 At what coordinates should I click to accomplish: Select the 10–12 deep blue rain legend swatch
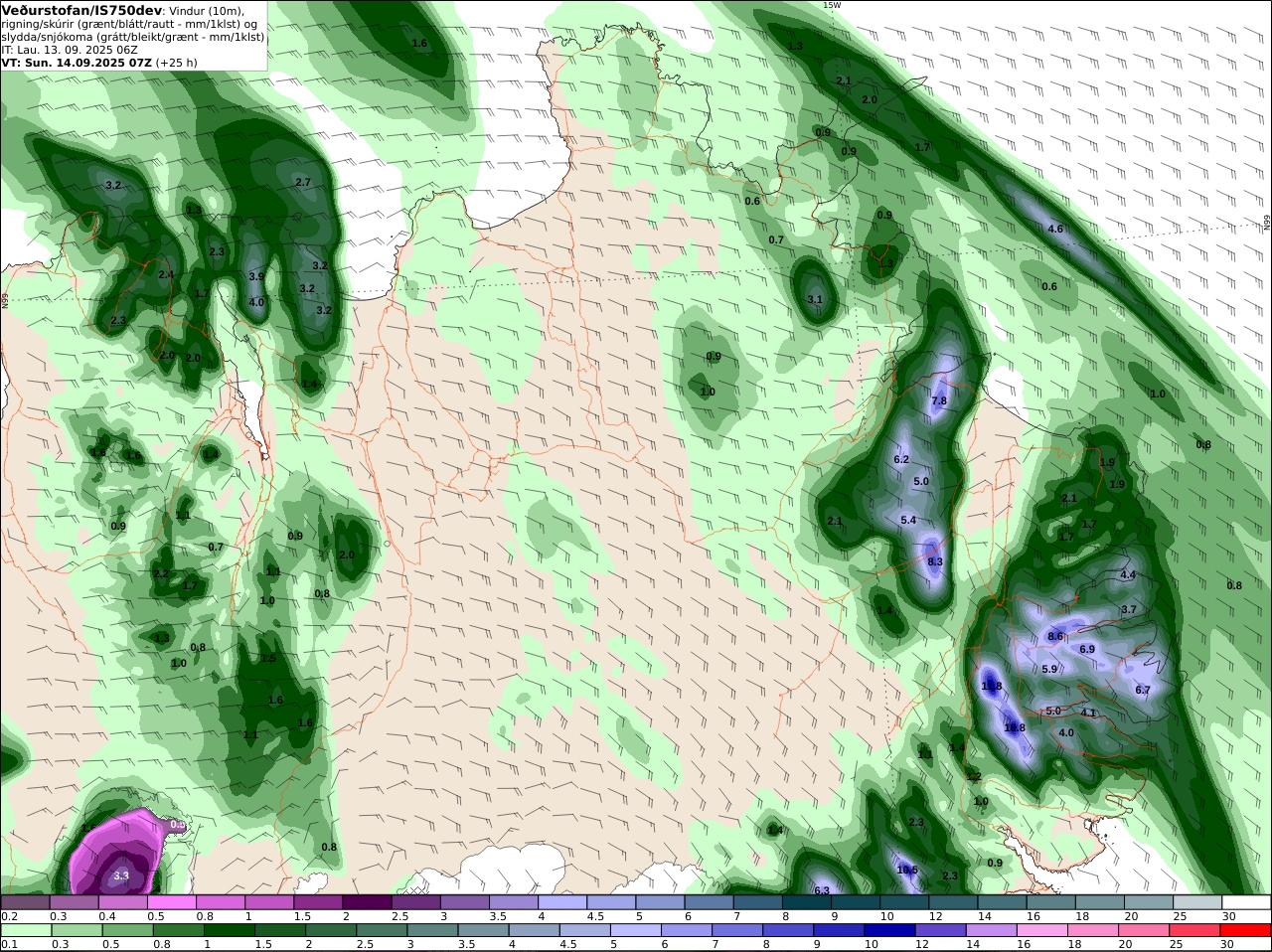click(x=889, y=930)
